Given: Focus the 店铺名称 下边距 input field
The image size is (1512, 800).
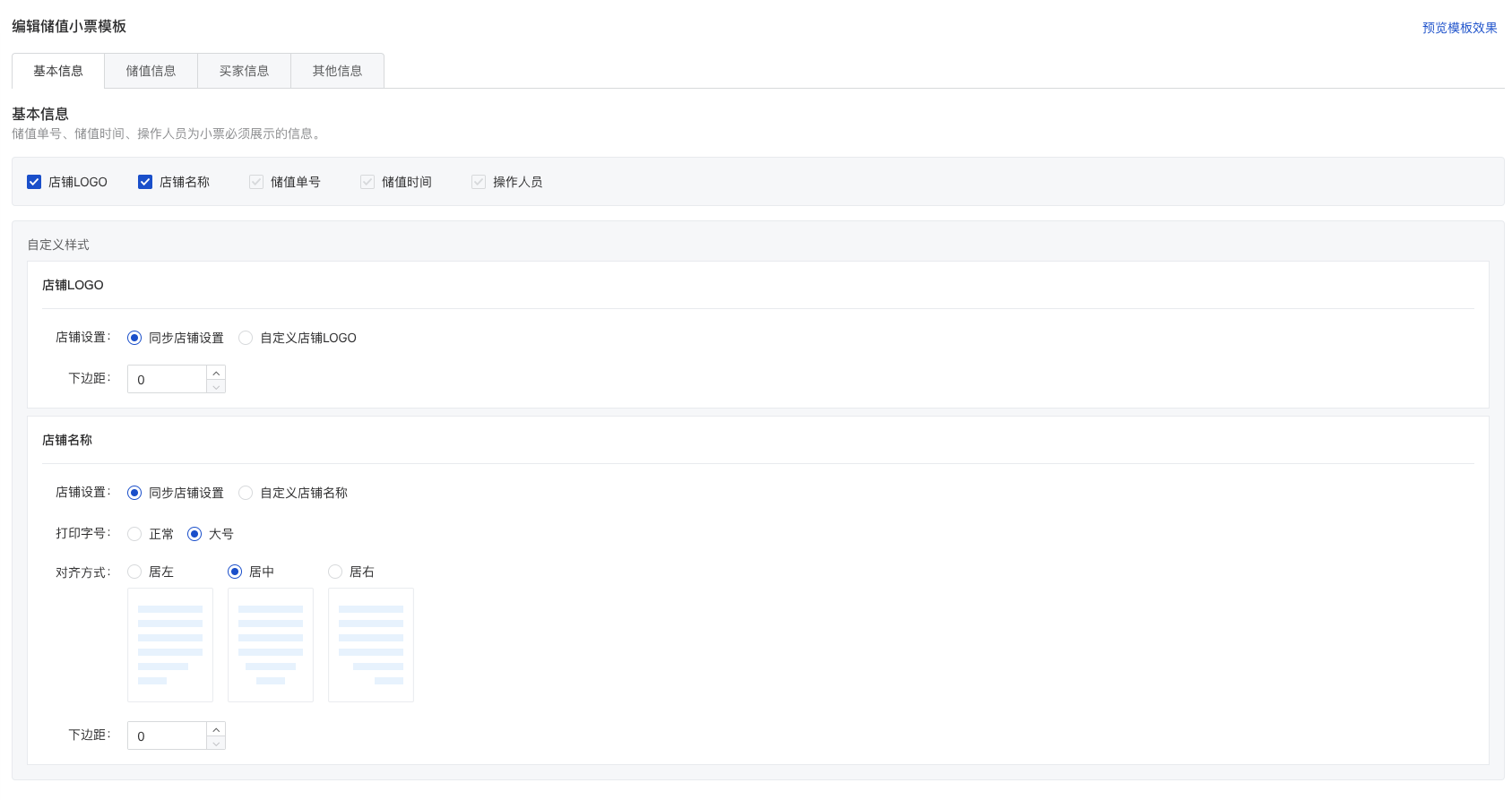Looking at the screenshot, I should [x=168, y=735].
